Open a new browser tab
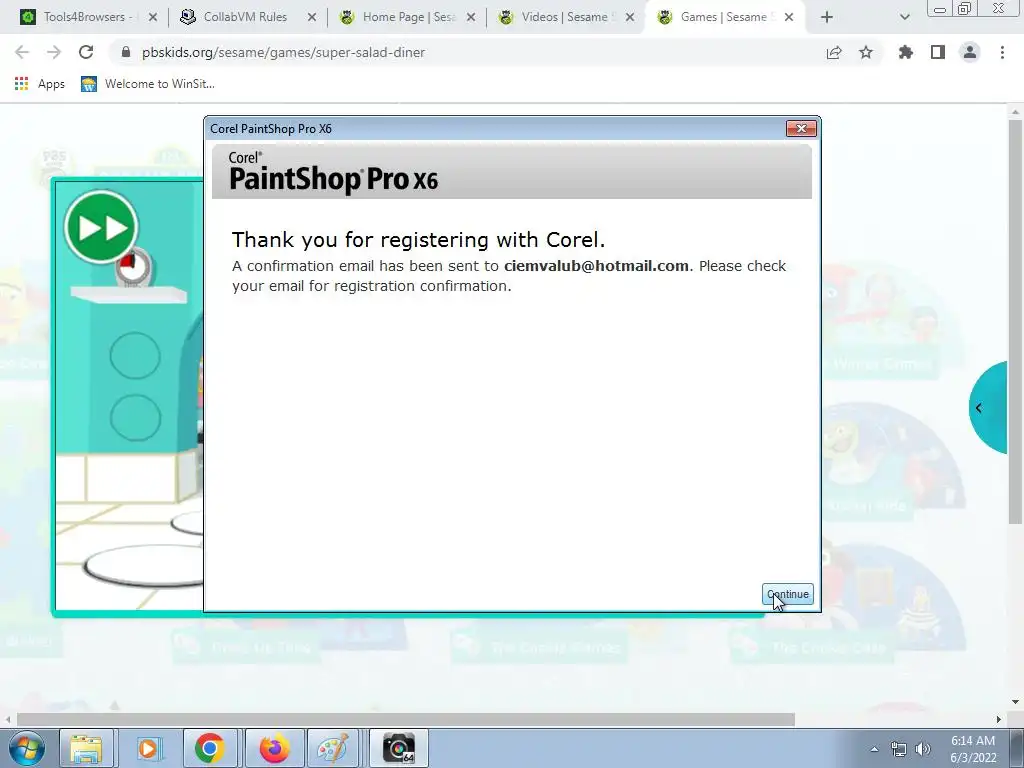This screenshot has width=1024, height=768. [827, 18]
